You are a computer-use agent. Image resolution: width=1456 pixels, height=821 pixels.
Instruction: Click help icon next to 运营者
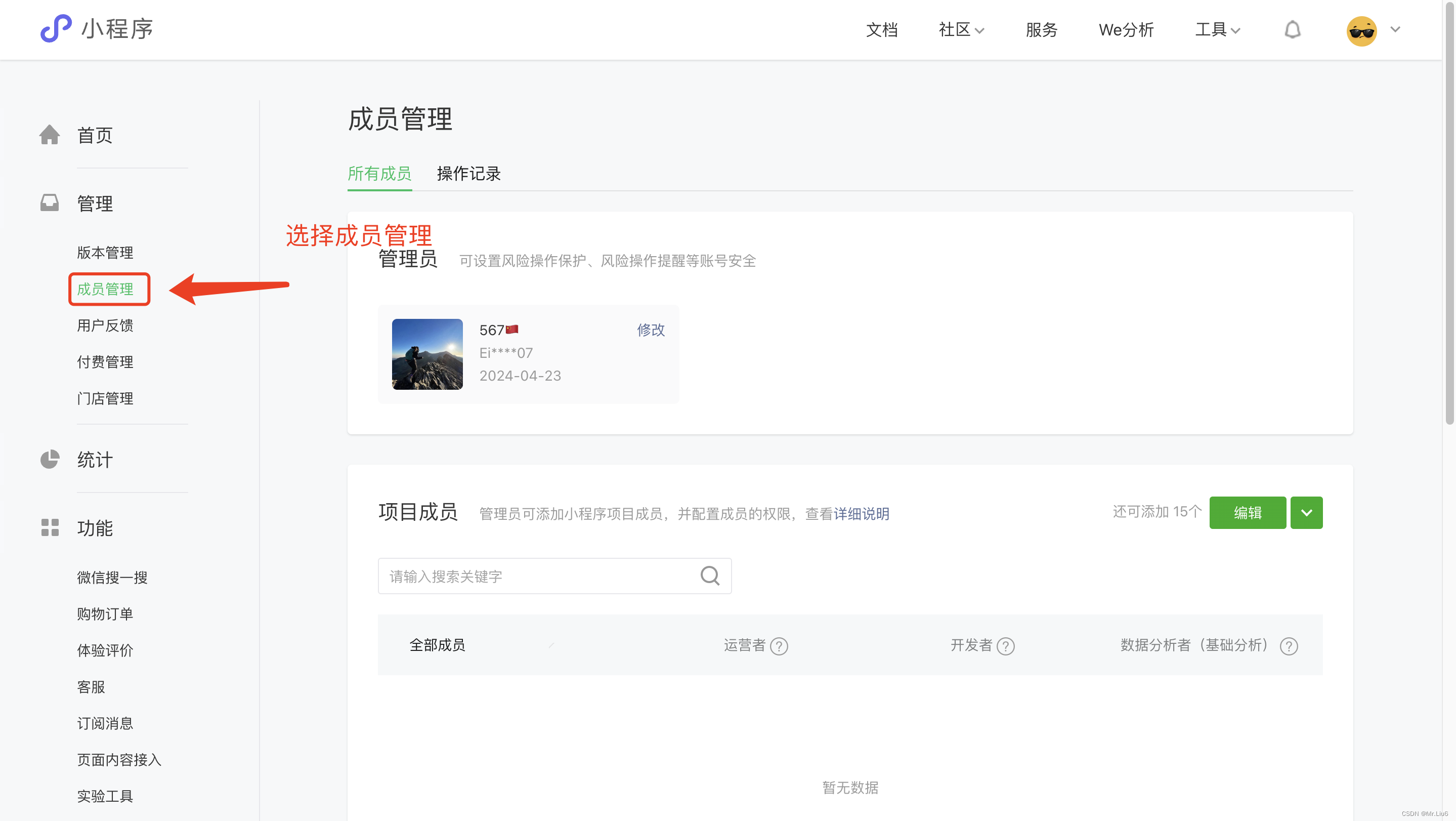point(779,646)
